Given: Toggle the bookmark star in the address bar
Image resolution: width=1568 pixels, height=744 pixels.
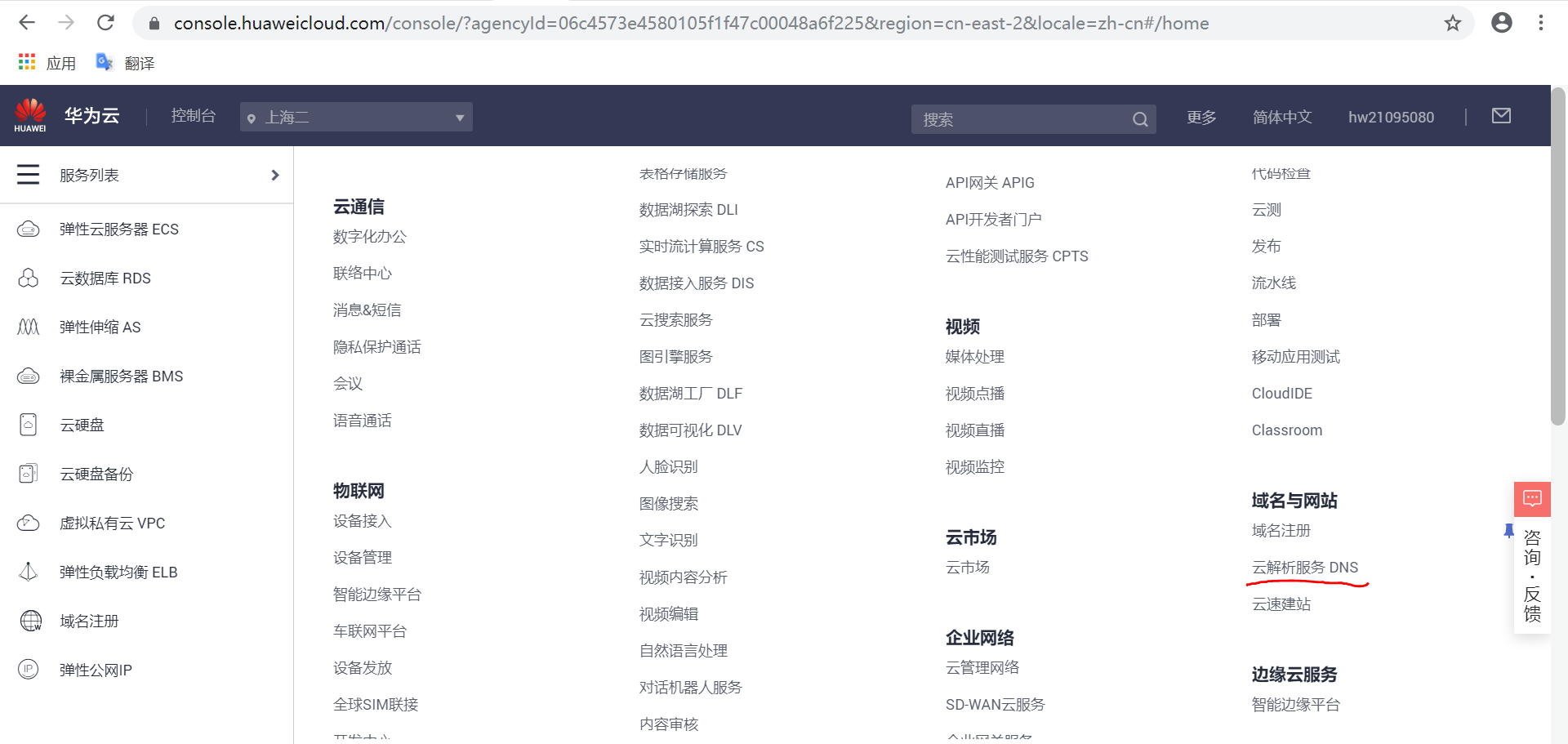Looking at the screenshot, I should click(x=1453, y=23).
